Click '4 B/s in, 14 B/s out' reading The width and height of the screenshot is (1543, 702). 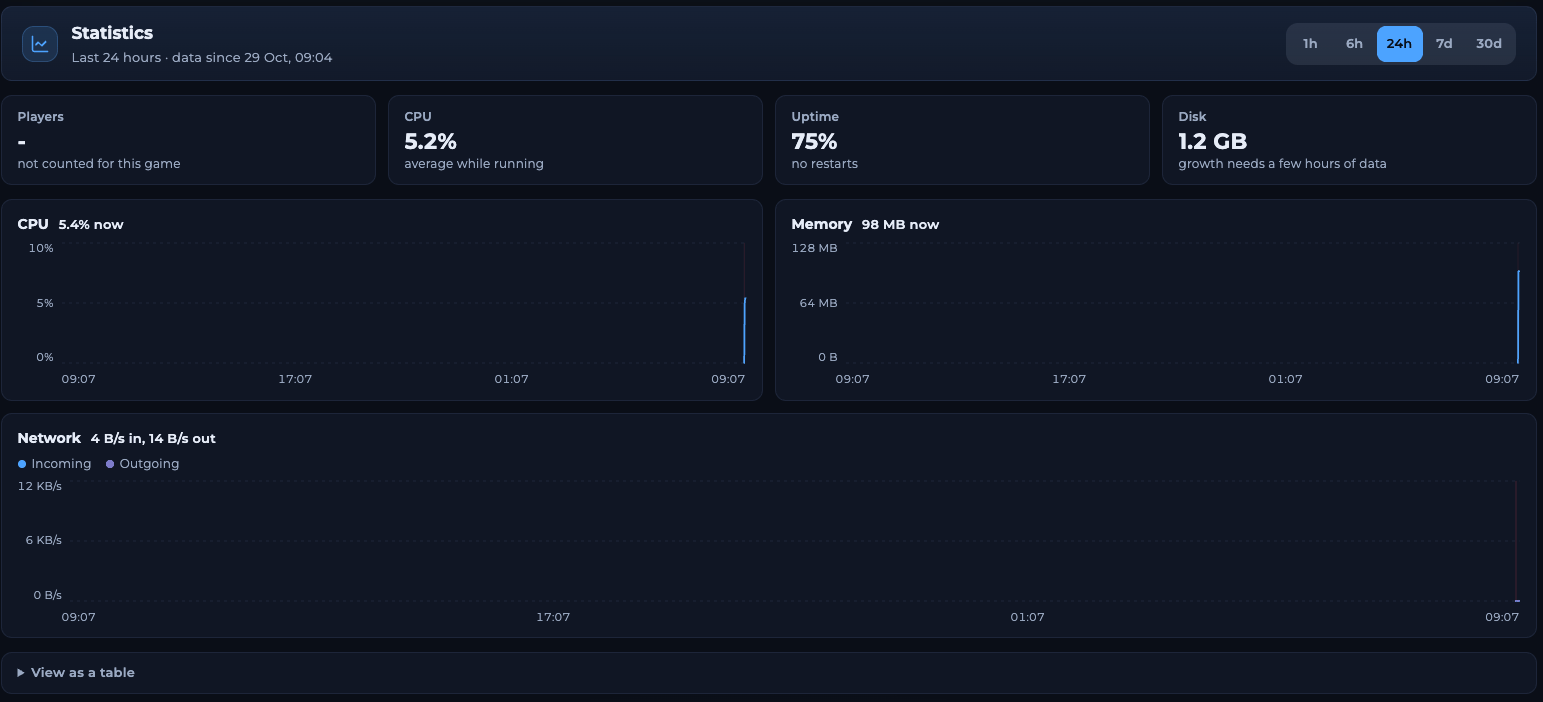[153, 439]
